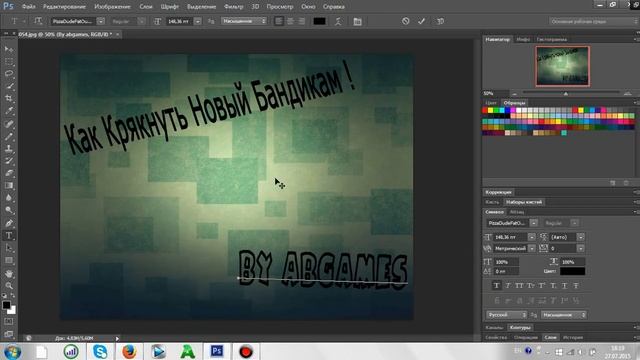The width and height of the screenshot is (640, 360).
Task: Open Русский language dropdown
Action: tap(507, 315)
